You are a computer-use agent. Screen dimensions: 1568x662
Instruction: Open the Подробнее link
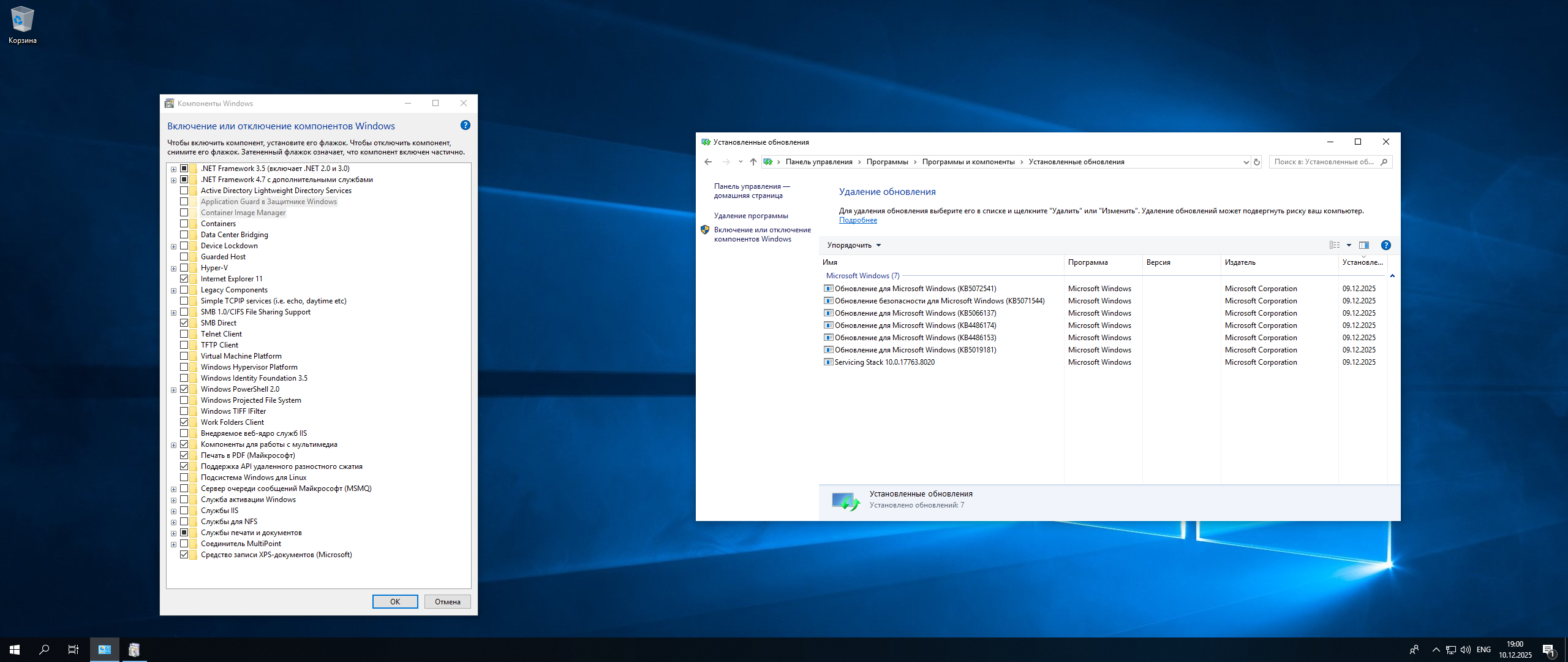[858, 220]
